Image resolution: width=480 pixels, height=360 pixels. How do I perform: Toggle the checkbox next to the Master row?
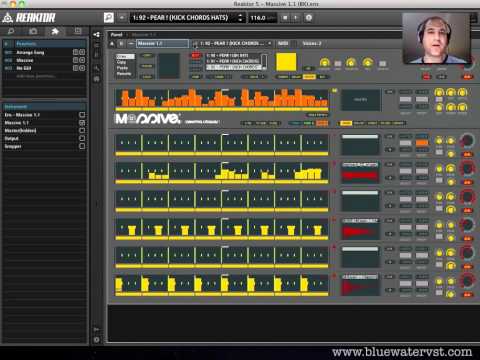82,130
